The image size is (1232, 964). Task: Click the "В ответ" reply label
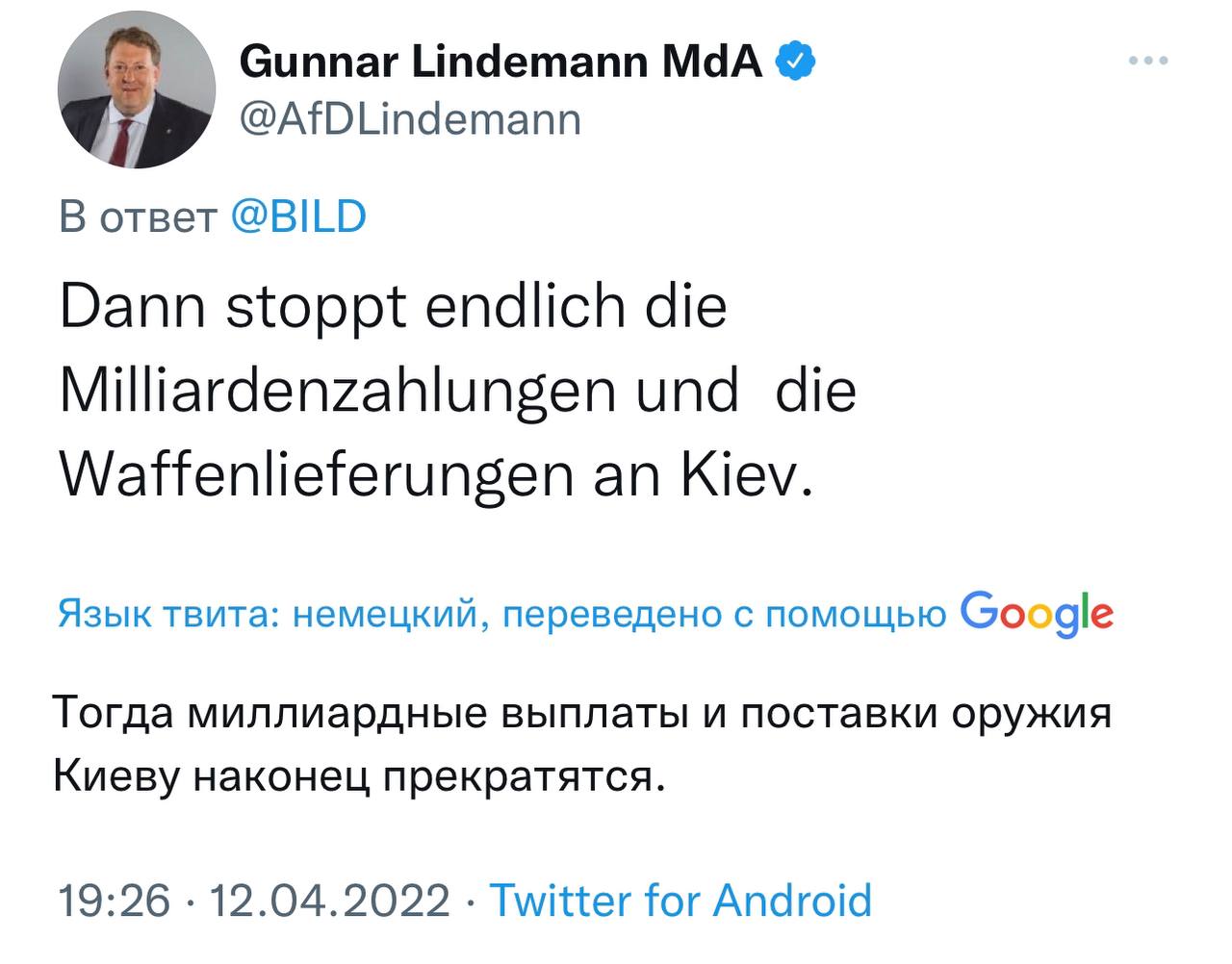139,217
